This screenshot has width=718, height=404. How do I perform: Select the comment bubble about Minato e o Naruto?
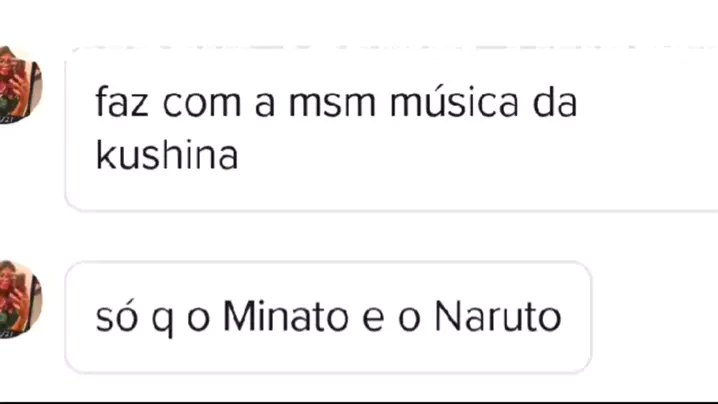coord(328,317)
